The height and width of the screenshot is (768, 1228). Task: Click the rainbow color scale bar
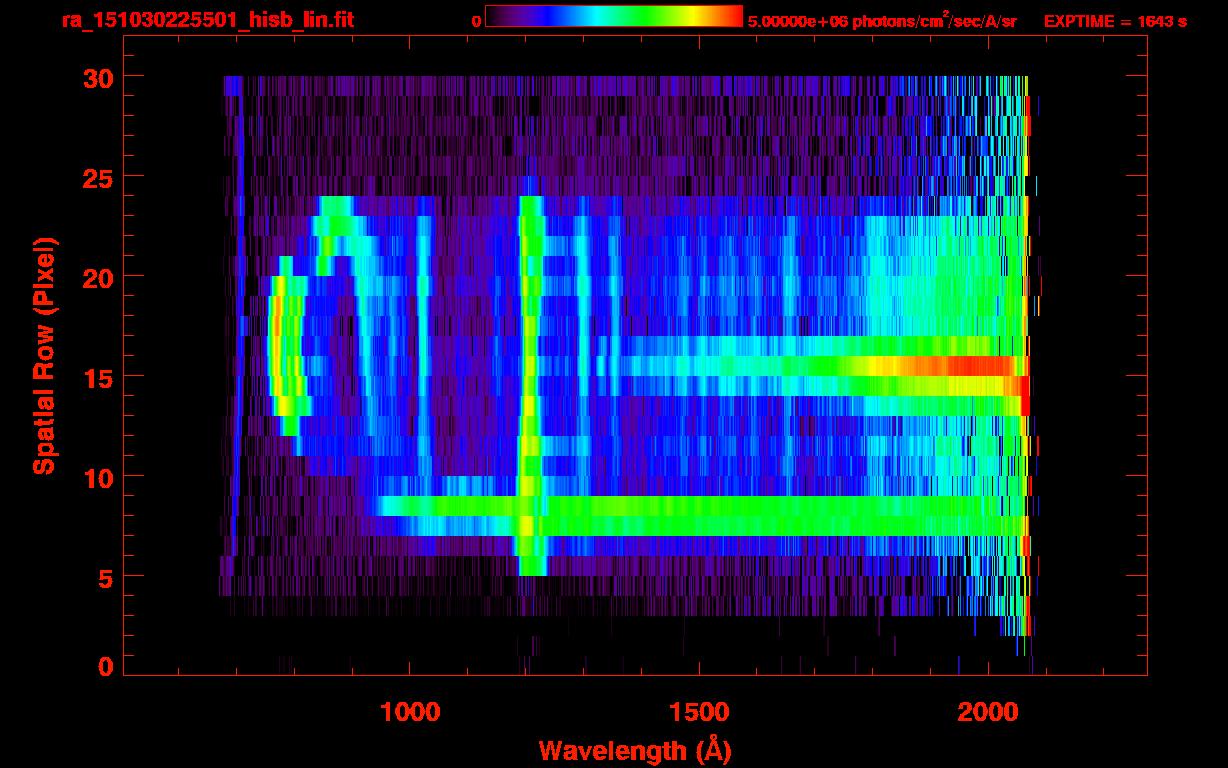(x=614, y=17)
